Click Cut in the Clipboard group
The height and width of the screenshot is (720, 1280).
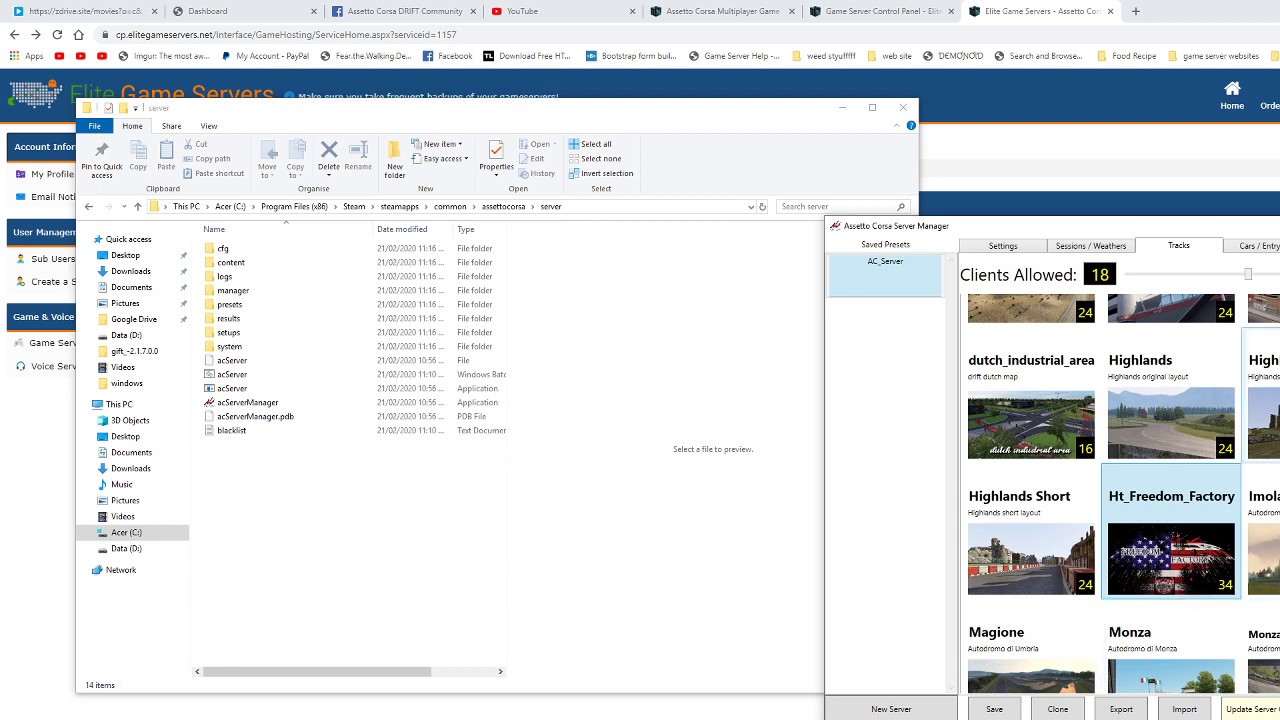pyautogui.click(x=195, y=144)
